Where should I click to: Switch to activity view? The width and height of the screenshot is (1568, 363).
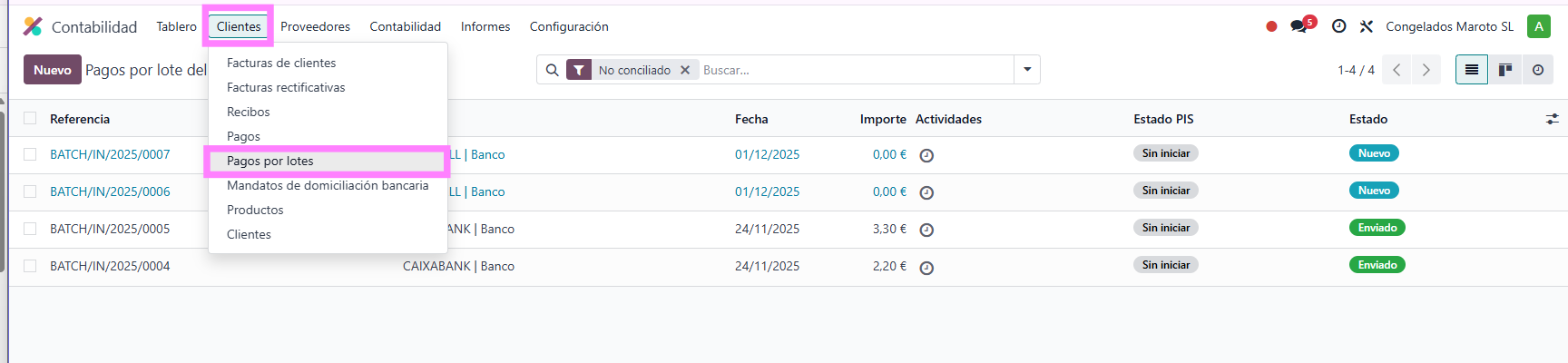pyautogui.click(x=1537, y=70)
